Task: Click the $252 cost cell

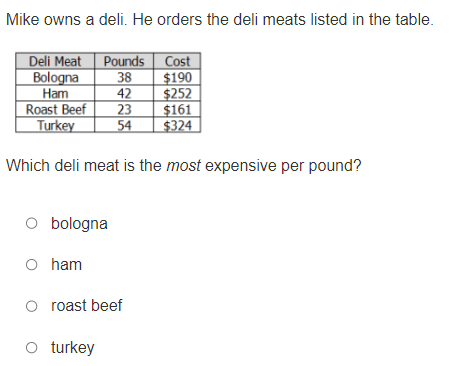Action: (x=177, y=93)
